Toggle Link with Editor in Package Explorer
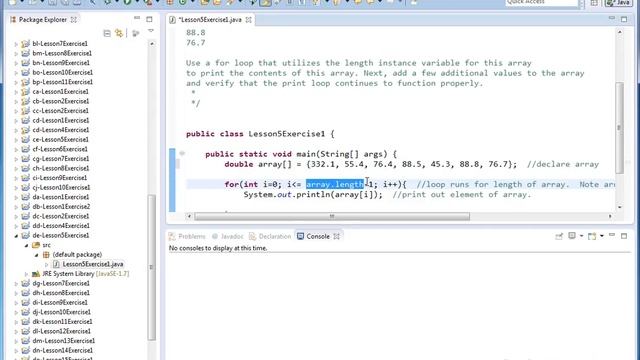 [119, 33]
